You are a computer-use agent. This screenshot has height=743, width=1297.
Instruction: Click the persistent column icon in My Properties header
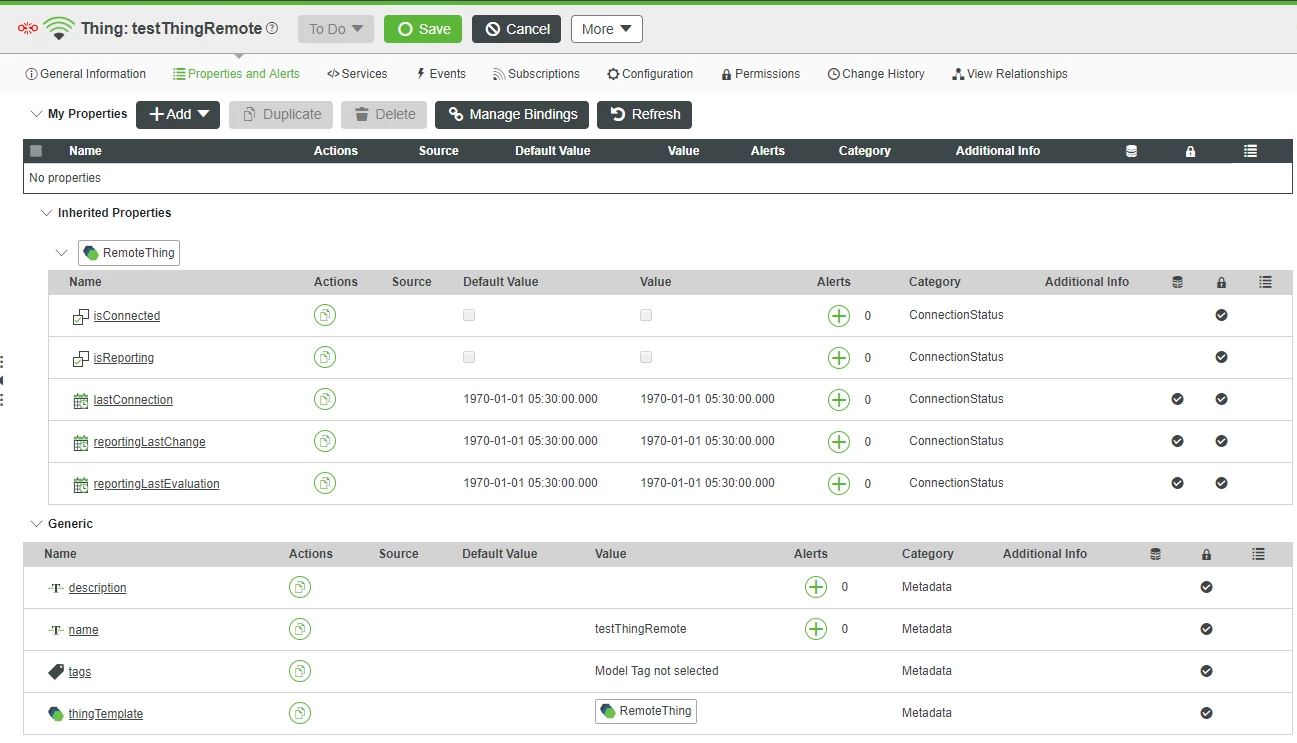point(1131,151)
